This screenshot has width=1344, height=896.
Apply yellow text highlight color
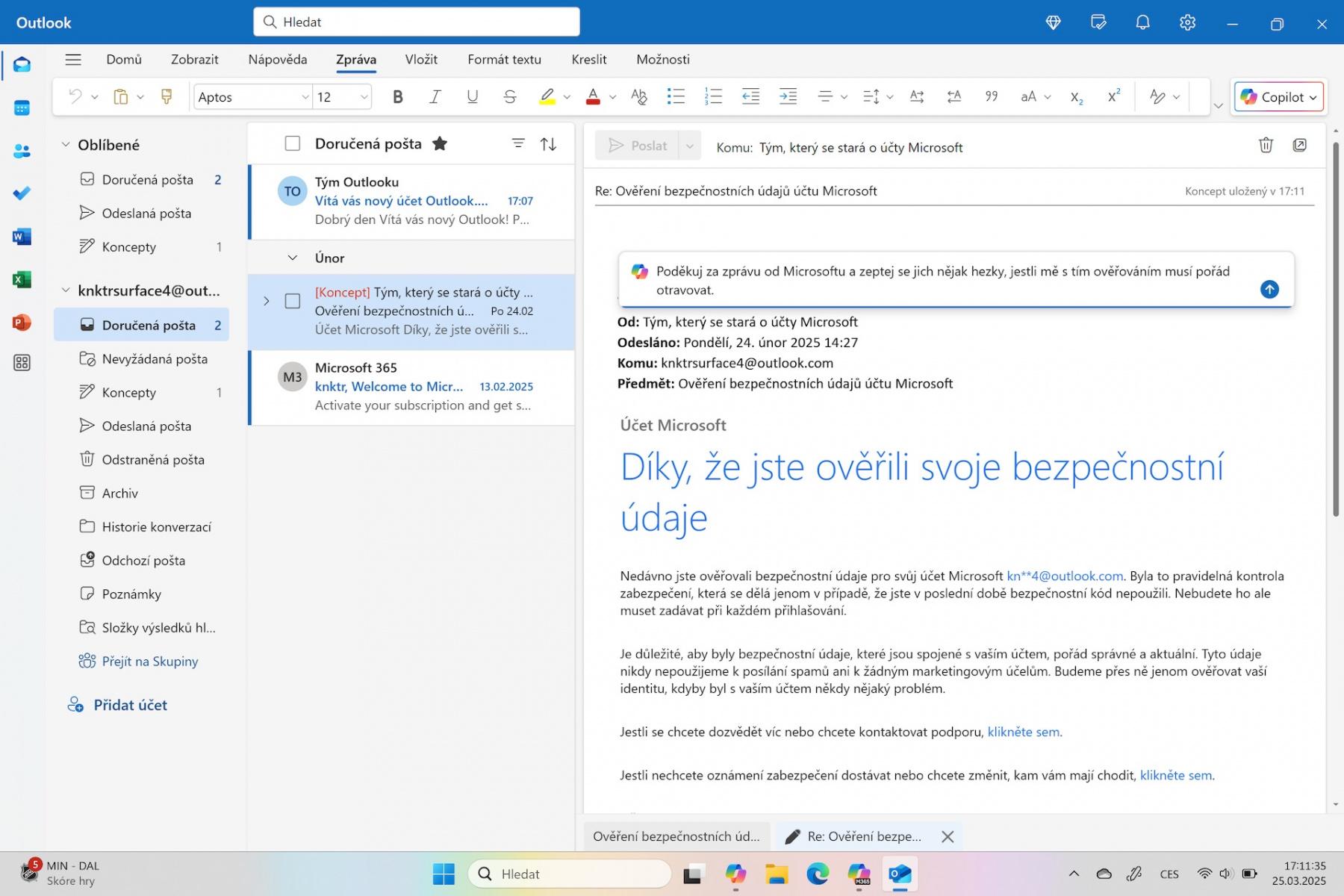coord(547,97)
